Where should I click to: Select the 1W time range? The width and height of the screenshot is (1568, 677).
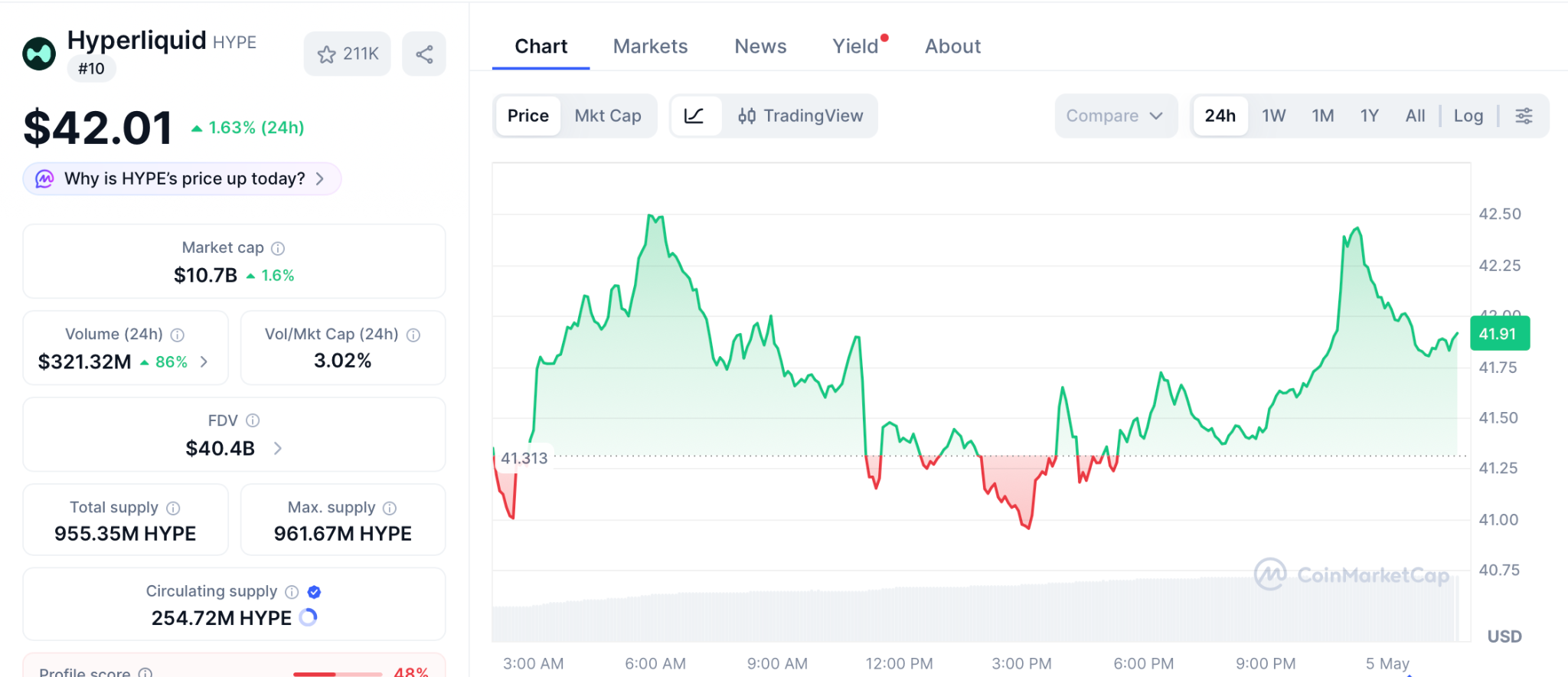[1273, 116]
